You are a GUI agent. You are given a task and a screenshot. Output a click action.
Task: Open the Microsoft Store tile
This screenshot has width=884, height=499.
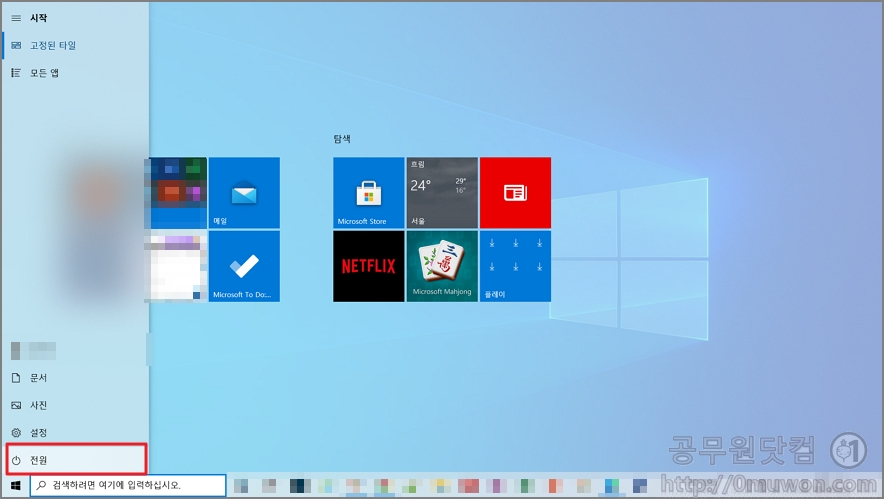tap(369, 193)
